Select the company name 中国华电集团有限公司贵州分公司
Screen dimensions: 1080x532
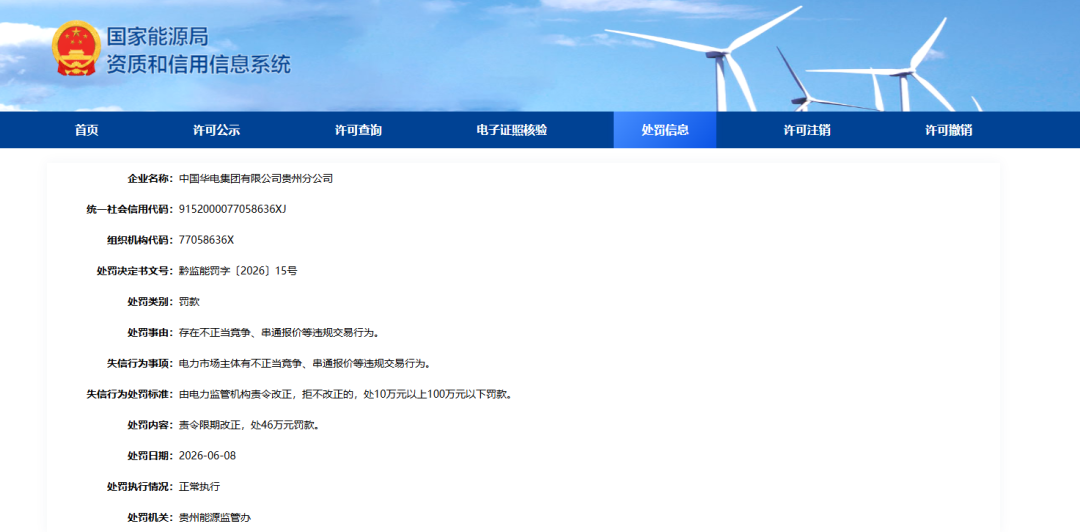256,178
